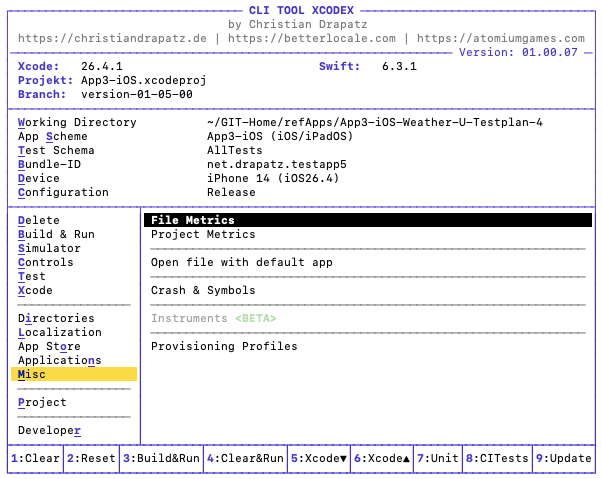Screen dimensions: 602x479
Task: Select the Test Schema setting
Action: [56, 150]
